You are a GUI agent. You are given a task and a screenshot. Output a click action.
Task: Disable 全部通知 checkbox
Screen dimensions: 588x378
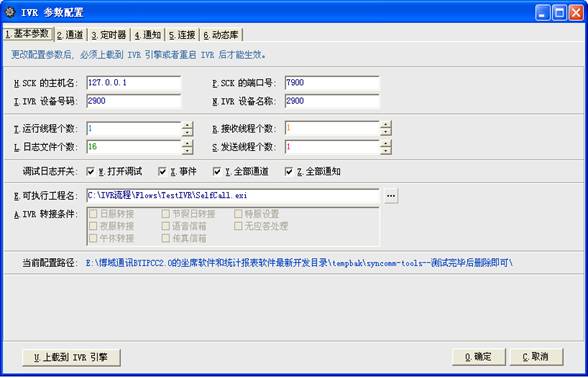pos(289,172)
